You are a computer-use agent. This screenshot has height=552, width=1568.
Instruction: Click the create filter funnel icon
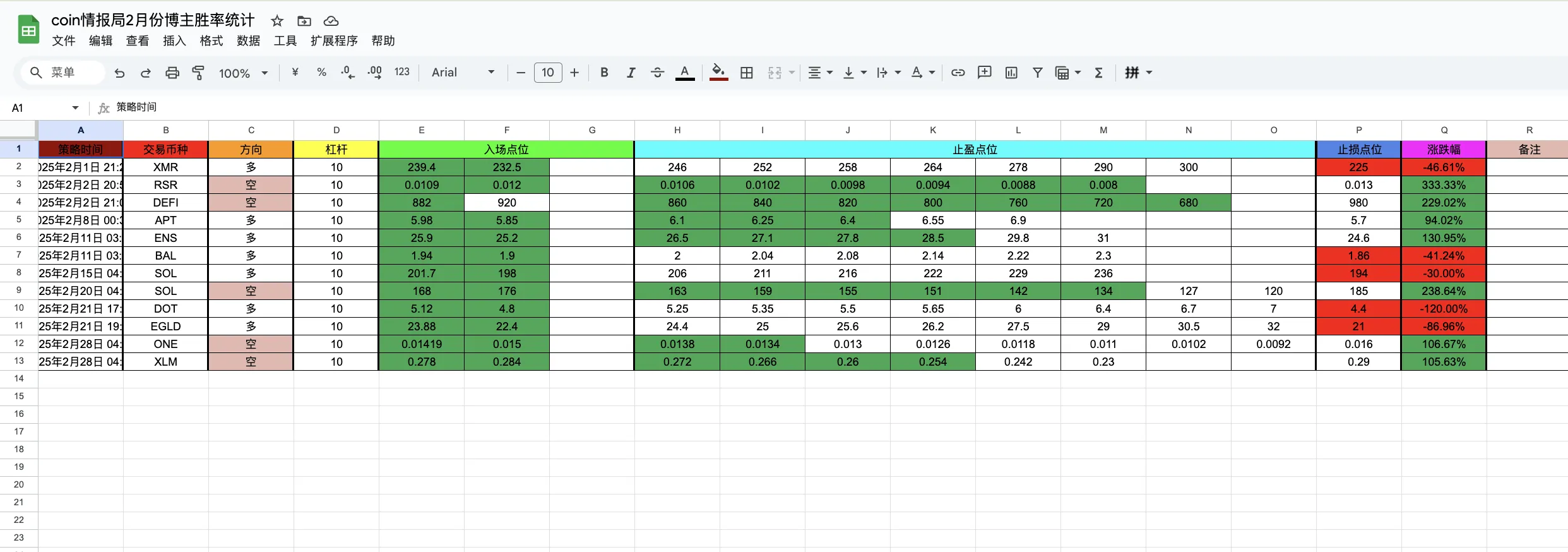coord(1037,73)
